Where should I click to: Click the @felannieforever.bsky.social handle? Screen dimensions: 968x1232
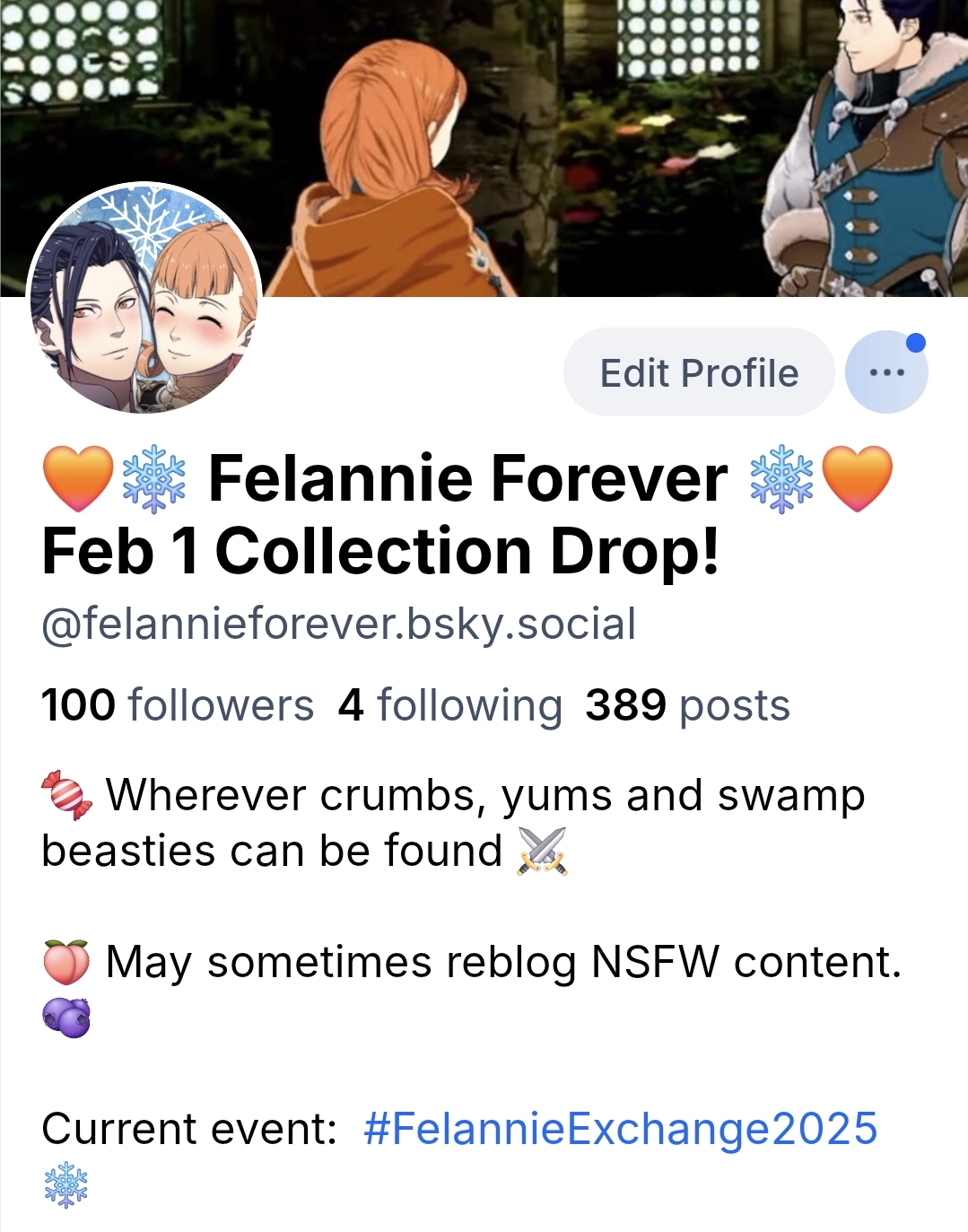(x=339, y=625)
